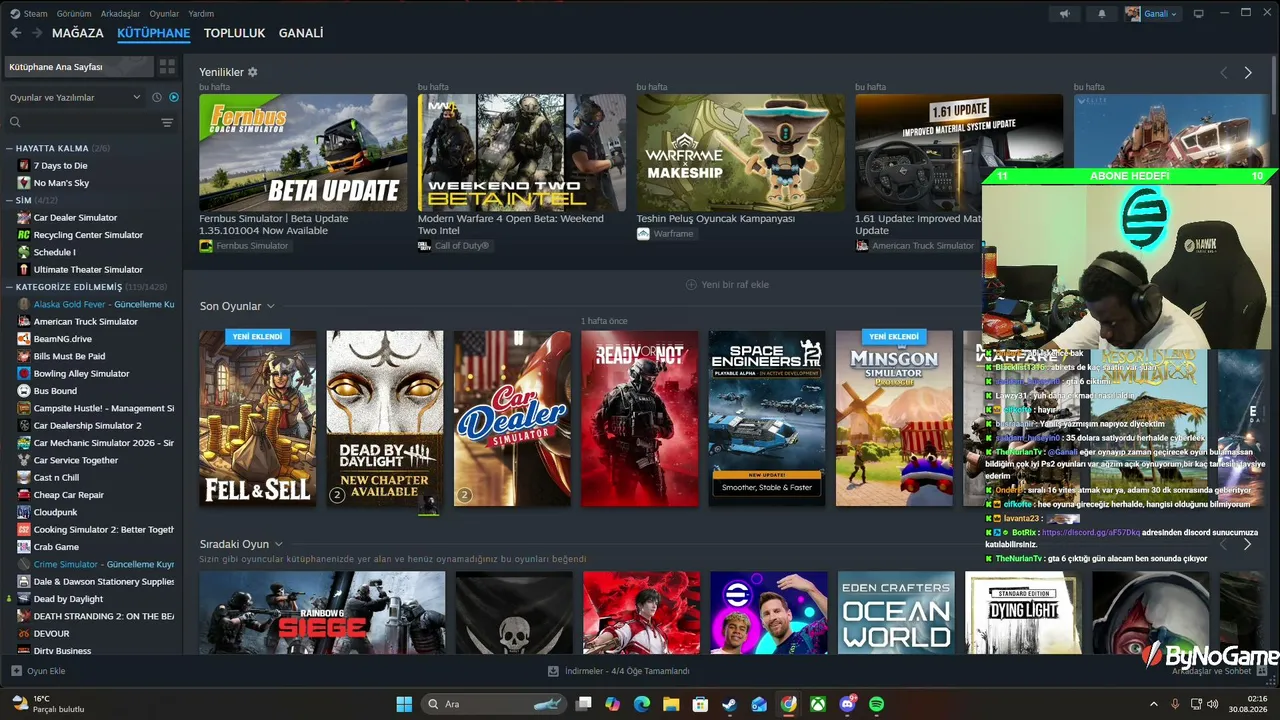Click Kütüphane Ana Sayfası button
Image resolution: width=1280 pixels, height=720 pixels.
(79, 67)
